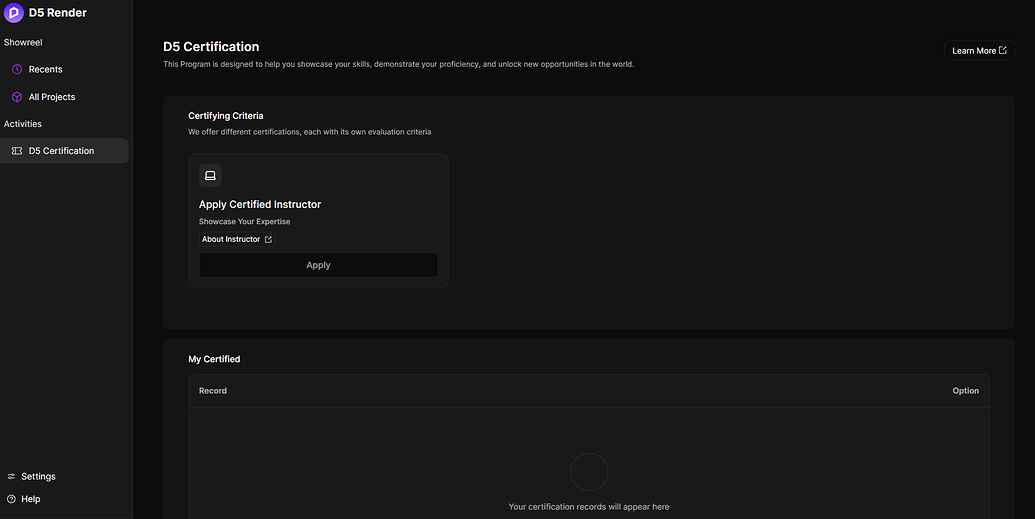This screenshot has width=1035, height=519.
Task: Open Help from the sidebar
Action: 24,499
